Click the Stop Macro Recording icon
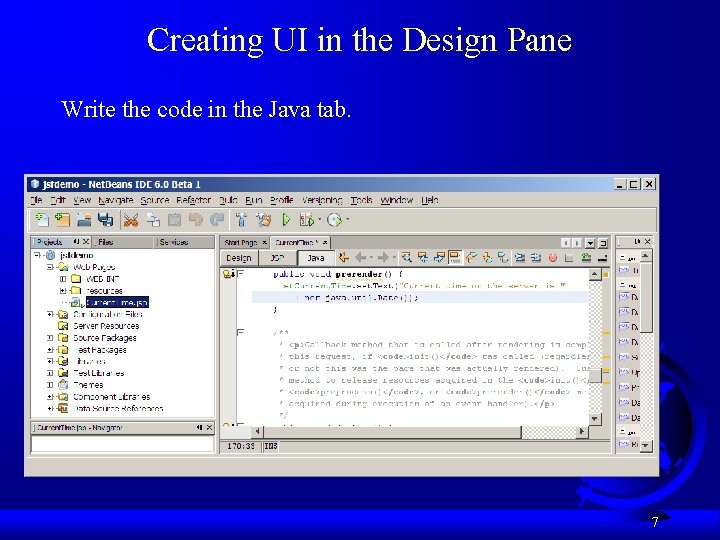The image size is (720, 540). pyautogui.click(x=569, y=258)
